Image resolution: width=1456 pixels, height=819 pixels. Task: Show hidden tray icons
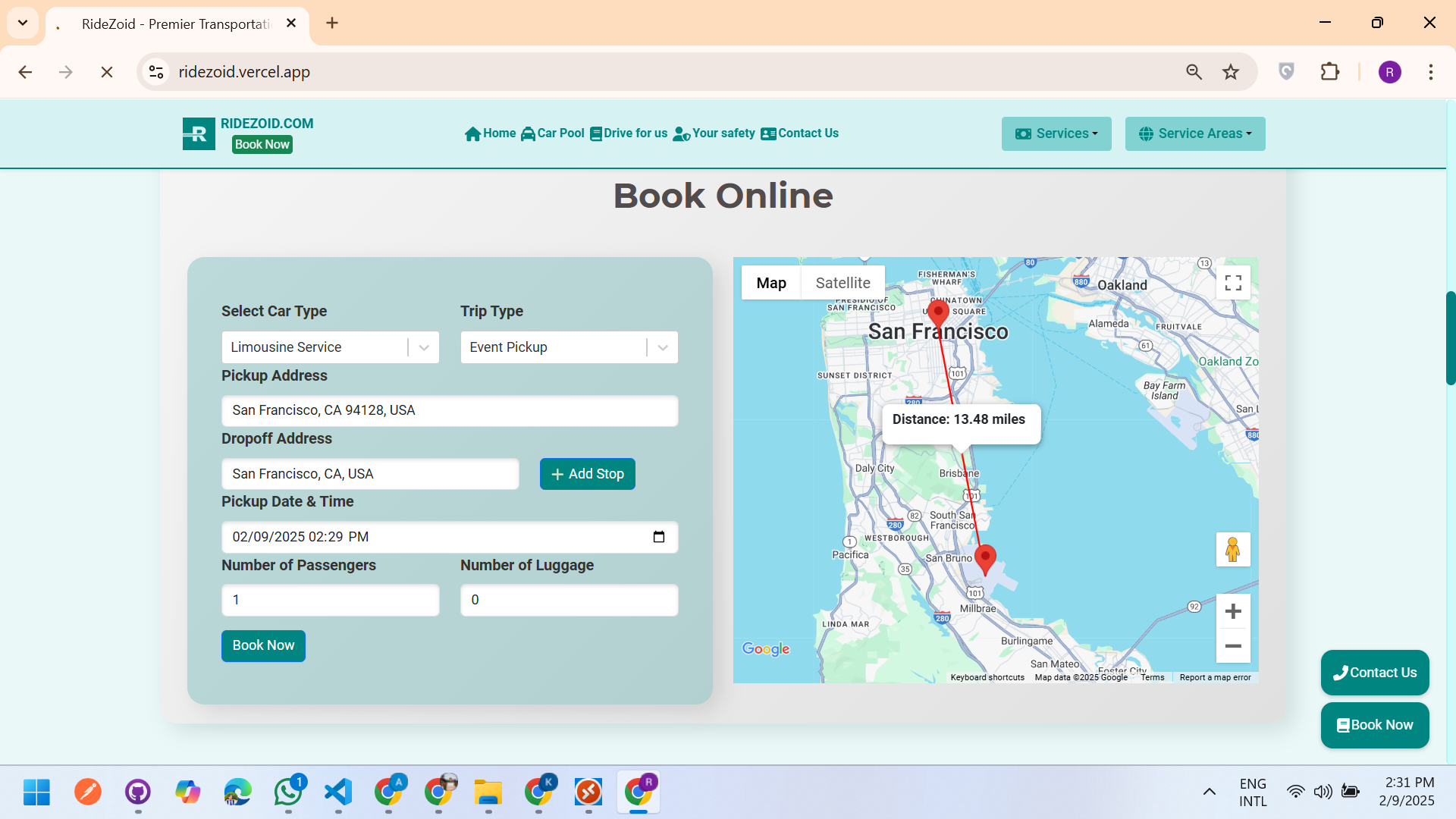click(x=1210, y=792)
